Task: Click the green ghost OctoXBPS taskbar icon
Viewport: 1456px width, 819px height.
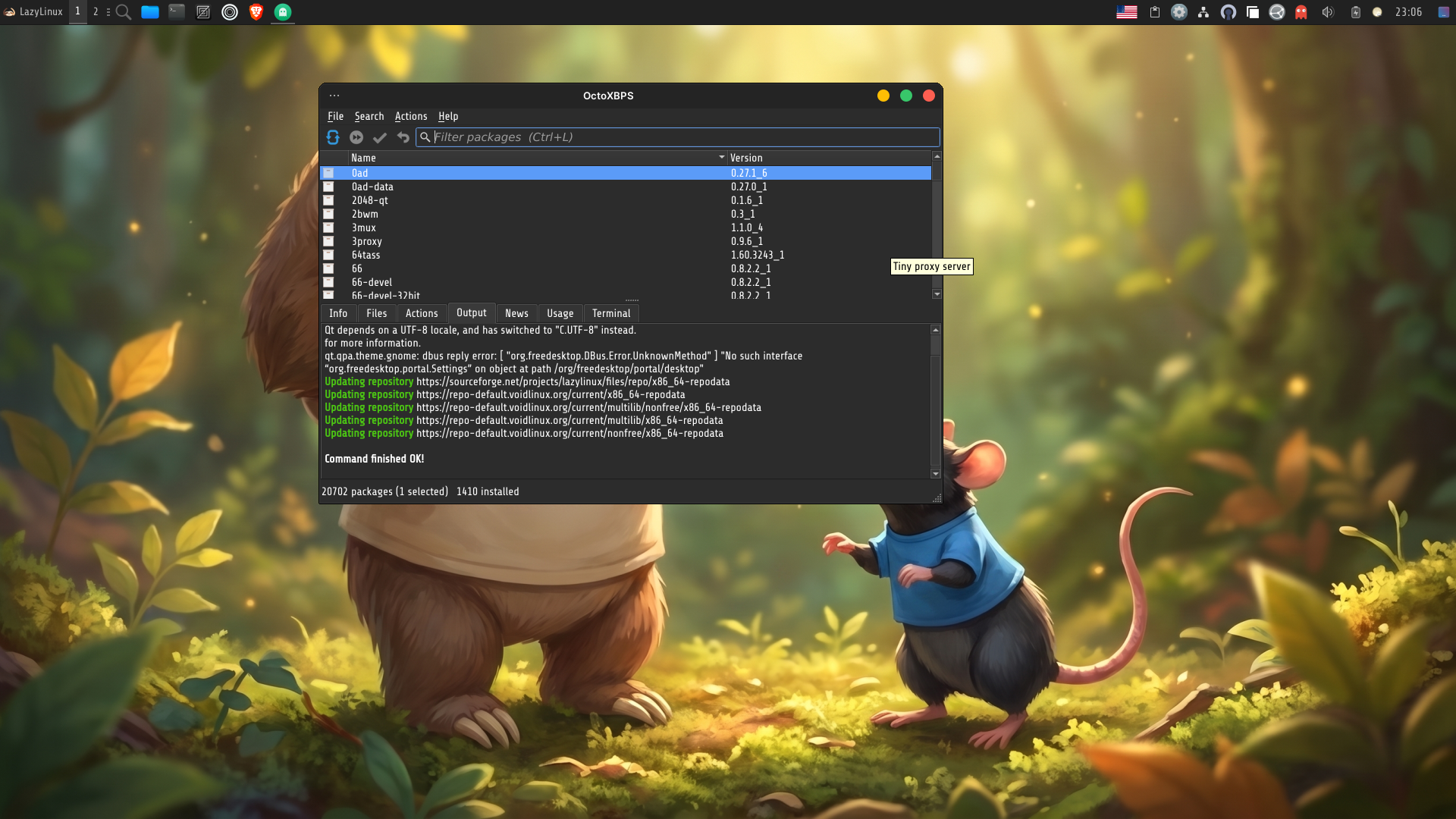Action: tap(283, 12)
